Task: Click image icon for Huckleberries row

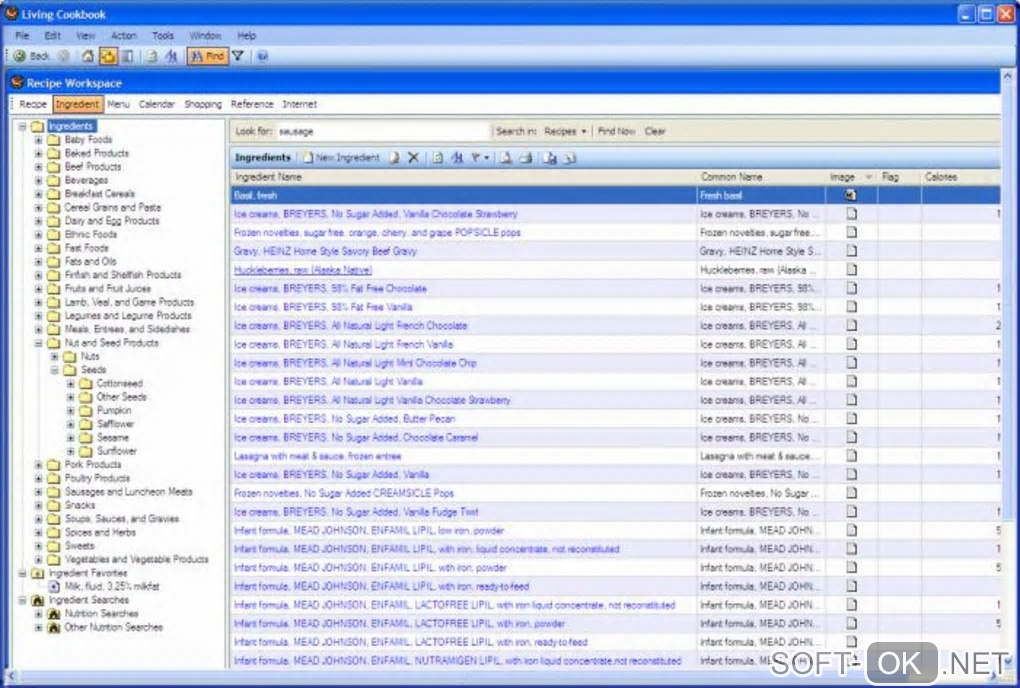Action: [x=852, y=269]
